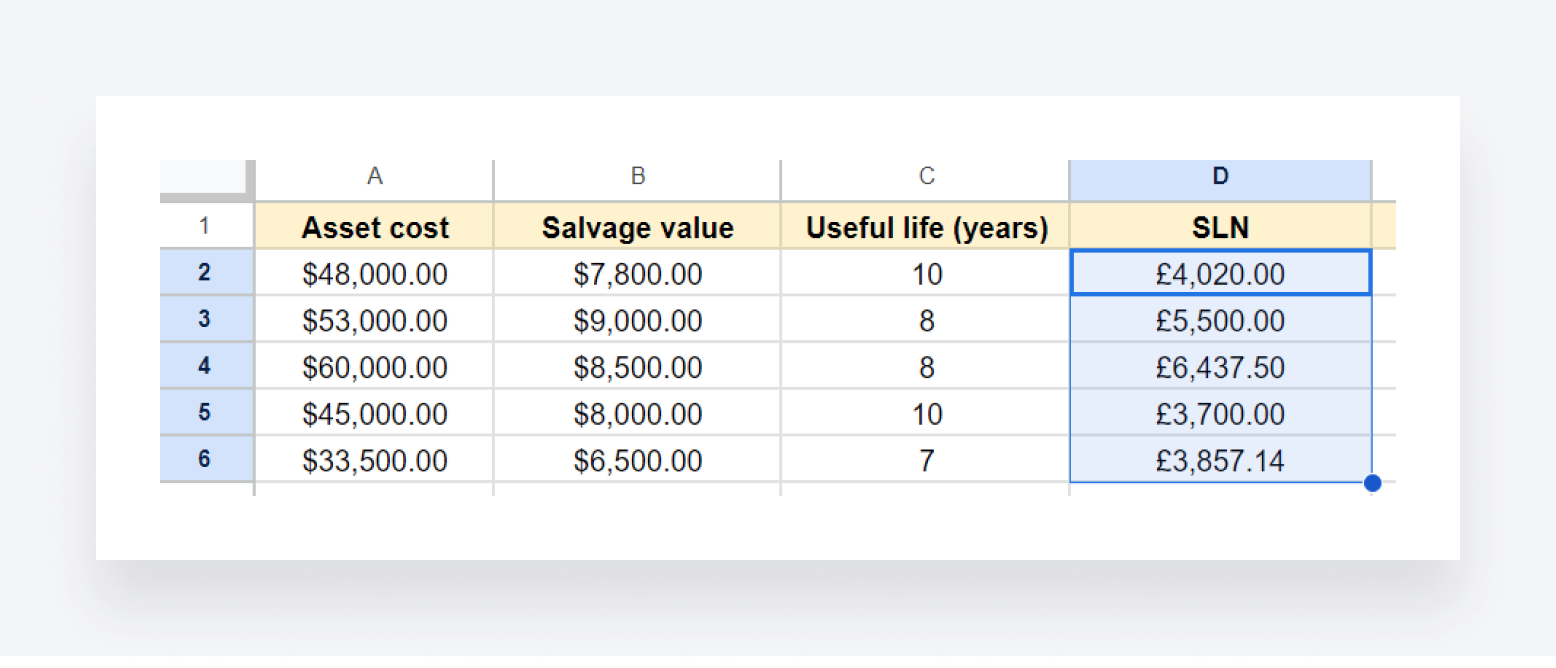Click the select-all corner box
Viewport: 1556px width, 668px height.
point(205,176)
